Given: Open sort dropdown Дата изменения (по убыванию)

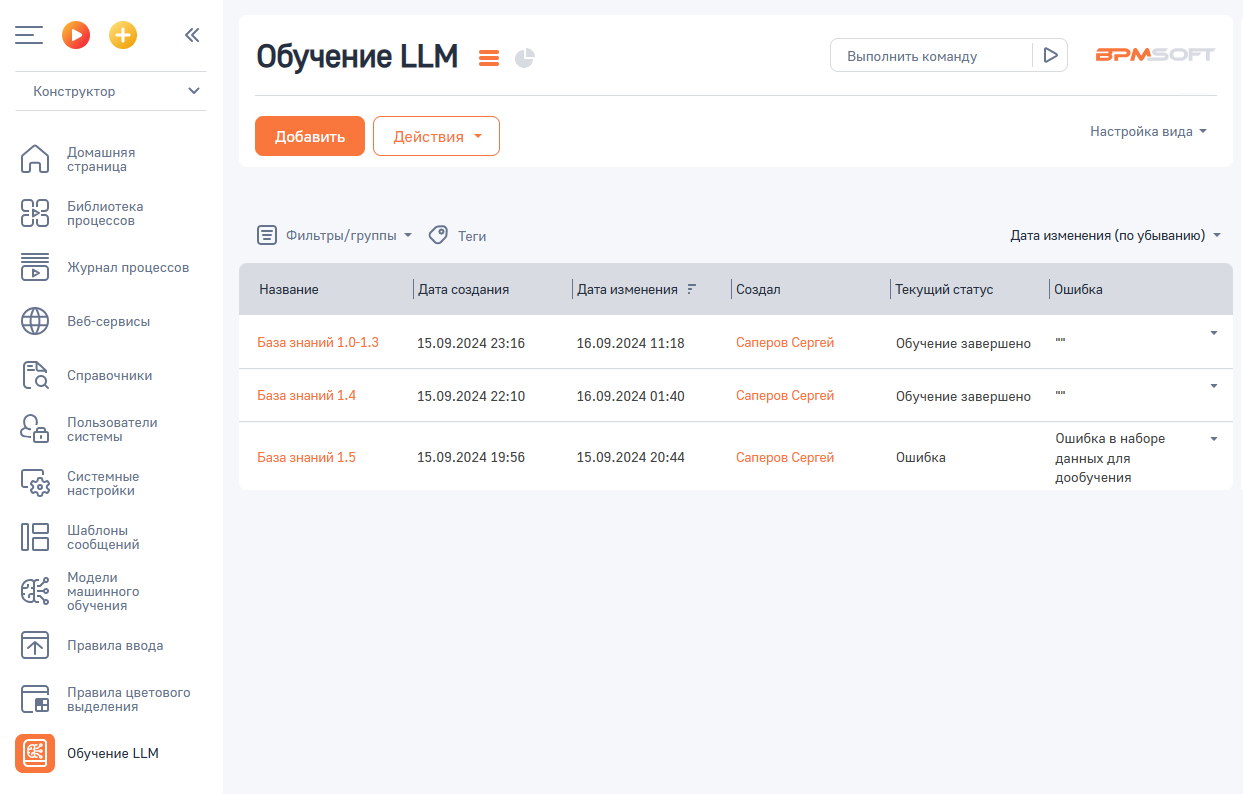Looking at the screenshot, I should pyautogui.click(x=1116, y=236).
